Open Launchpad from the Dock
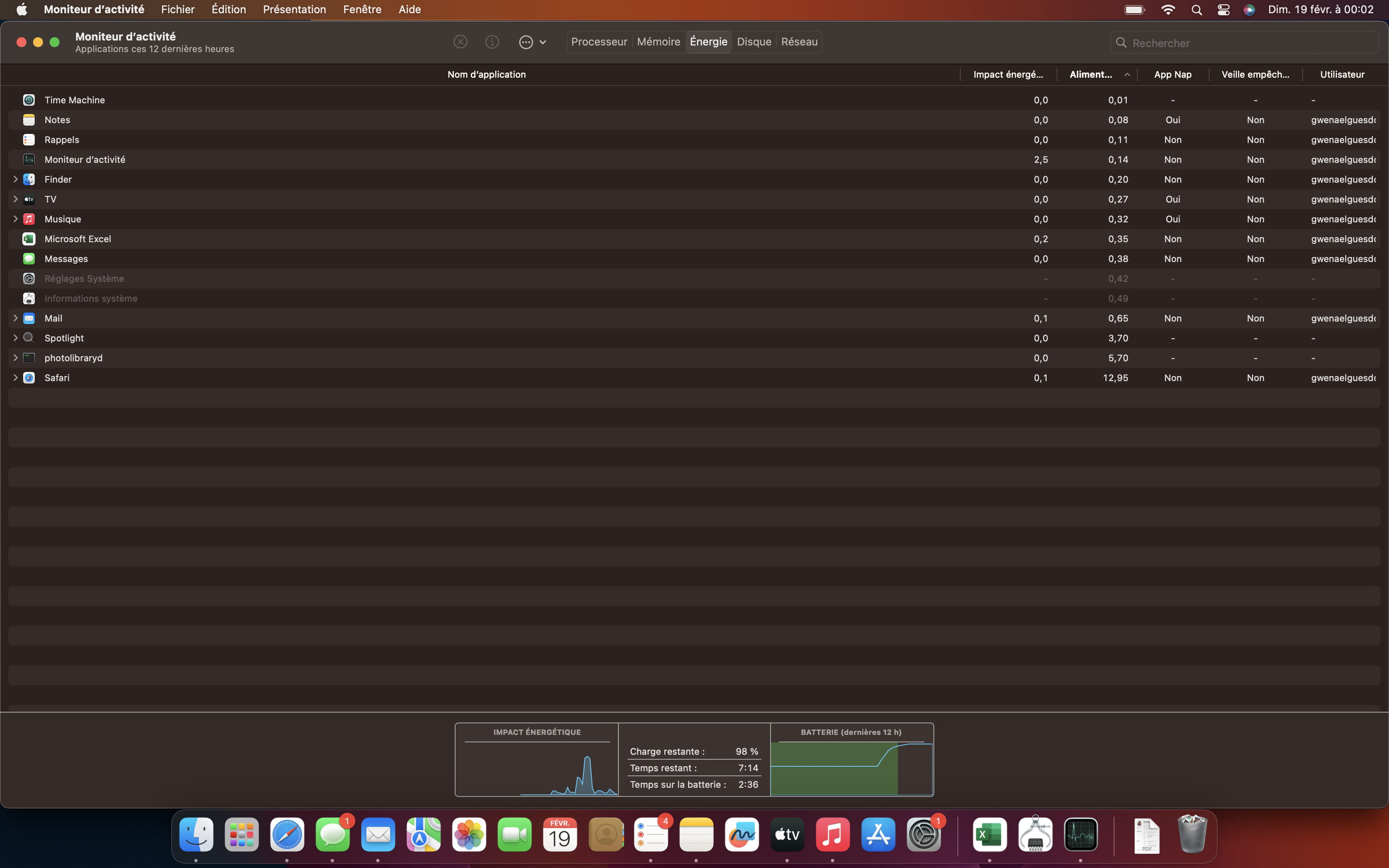 242,834
